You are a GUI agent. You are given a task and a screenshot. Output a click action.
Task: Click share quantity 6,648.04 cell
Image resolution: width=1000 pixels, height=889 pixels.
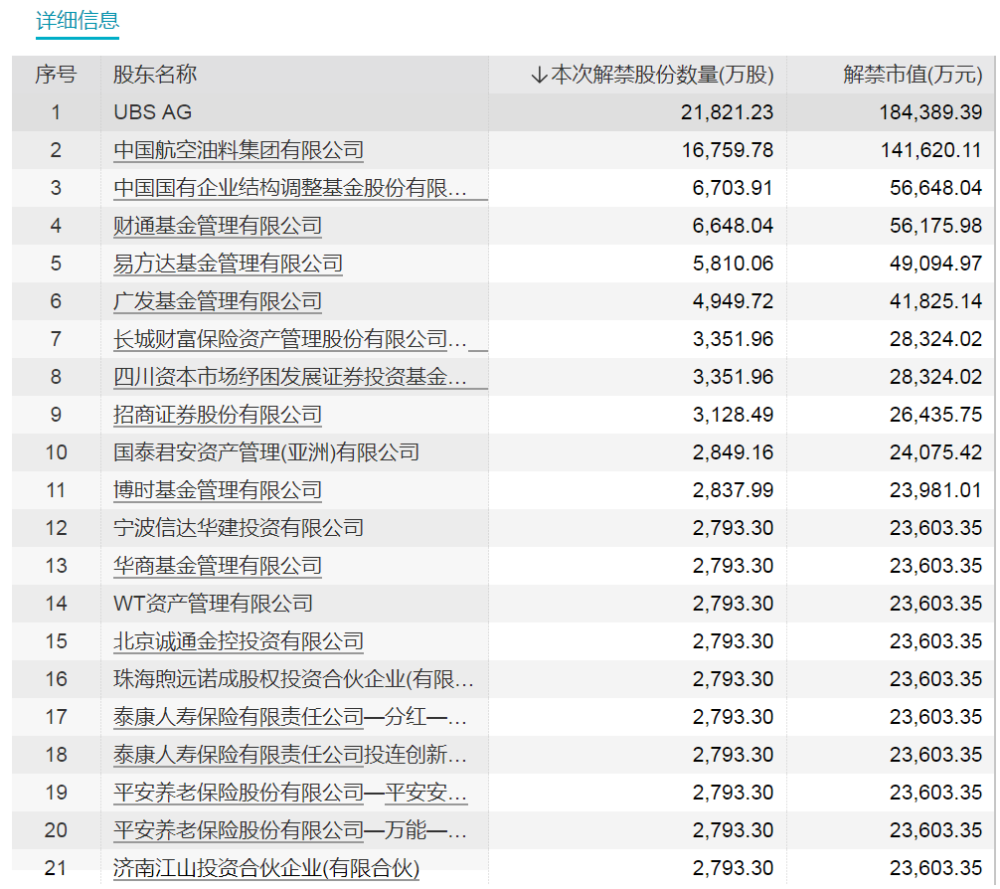733,226
